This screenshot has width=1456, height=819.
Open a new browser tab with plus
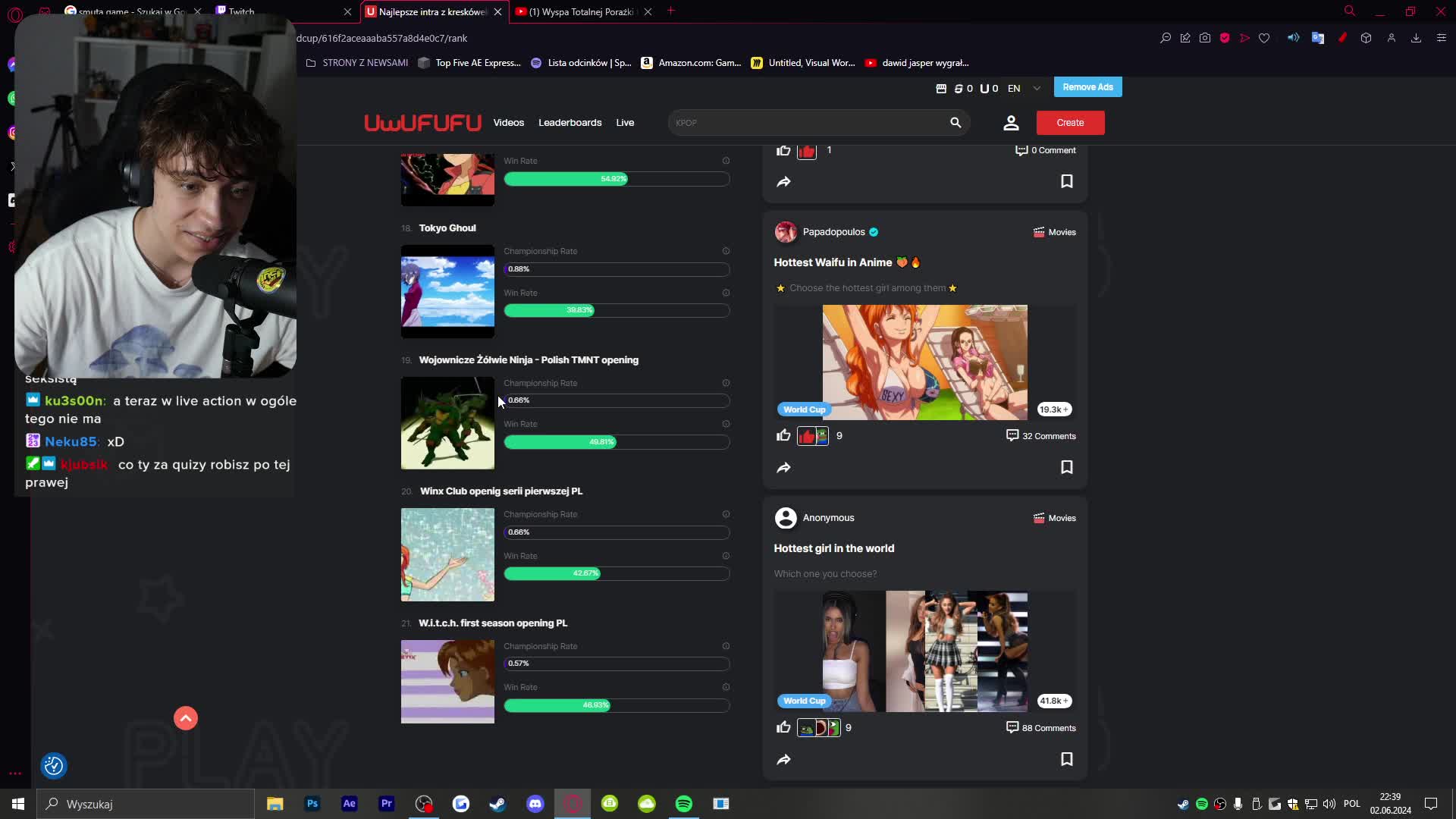[x=671, y=11]
